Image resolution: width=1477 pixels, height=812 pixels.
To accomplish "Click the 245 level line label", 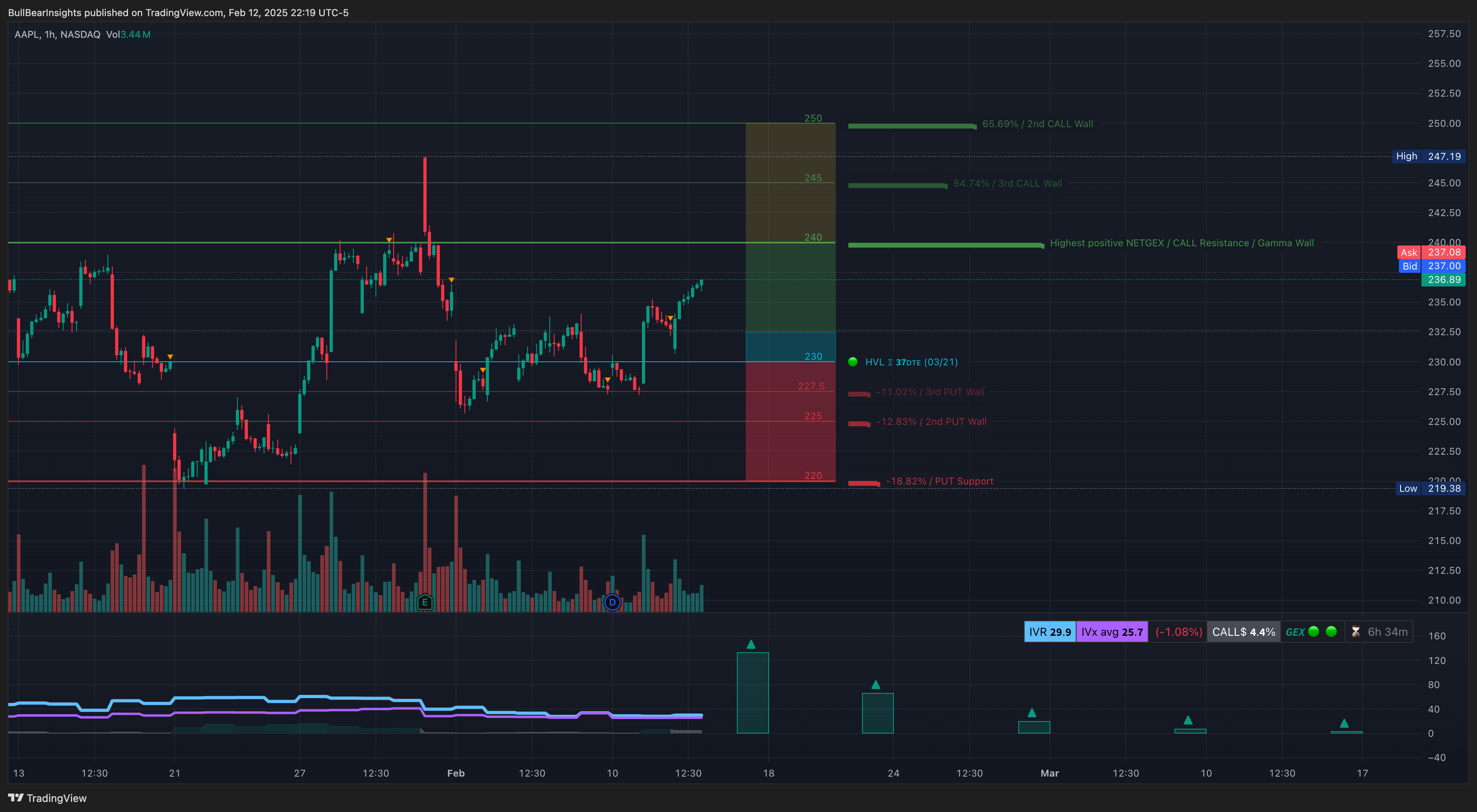I will click(813, 178).
